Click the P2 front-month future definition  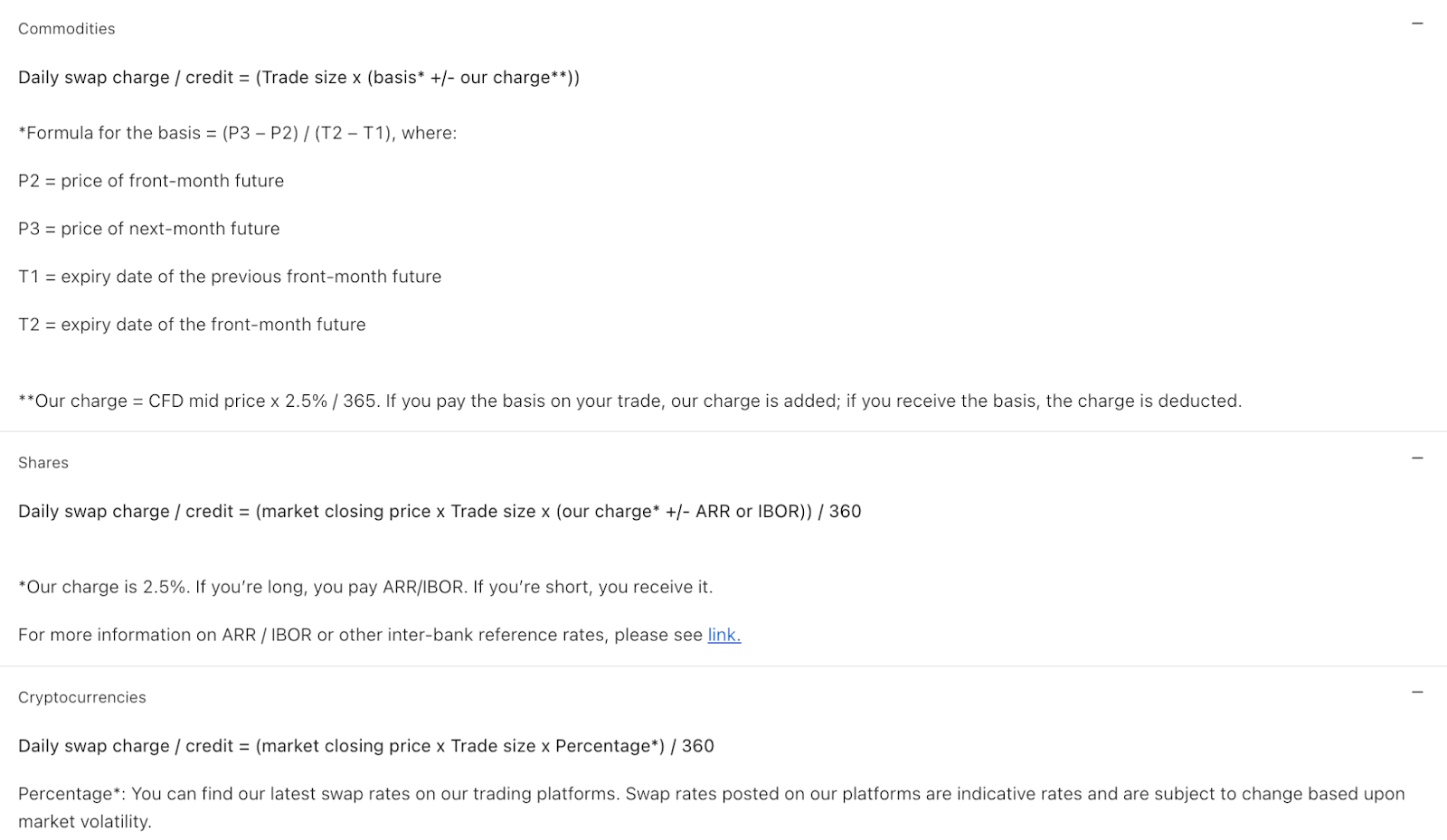151,181
